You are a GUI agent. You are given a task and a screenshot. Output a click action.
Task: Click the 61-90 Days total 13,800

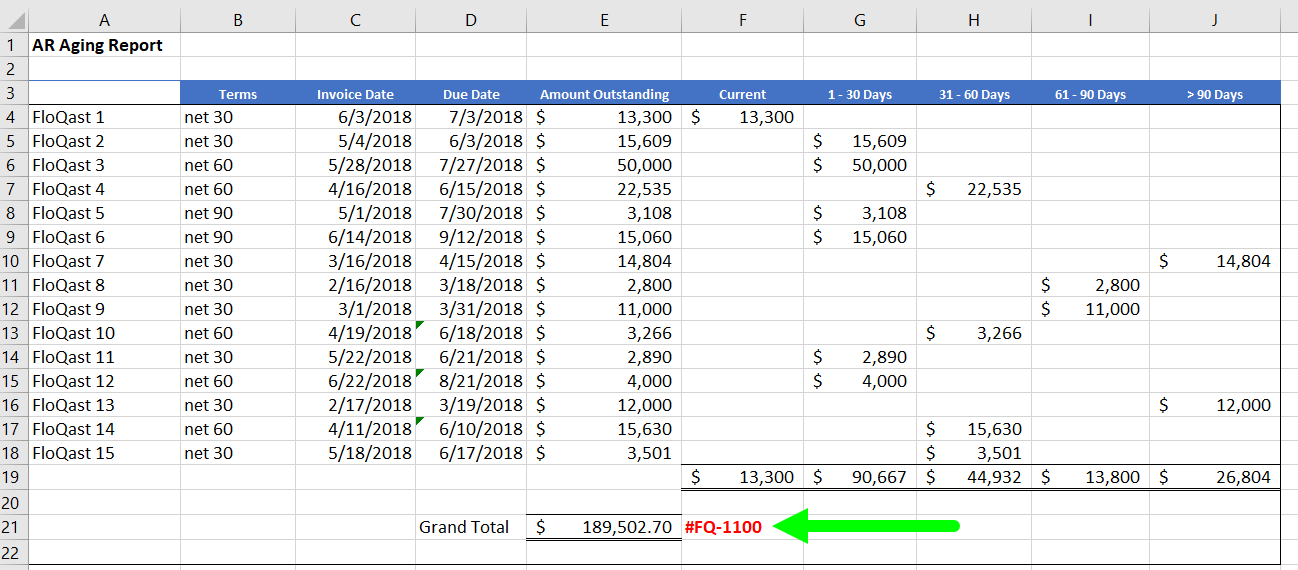(x=1090, y=477)
